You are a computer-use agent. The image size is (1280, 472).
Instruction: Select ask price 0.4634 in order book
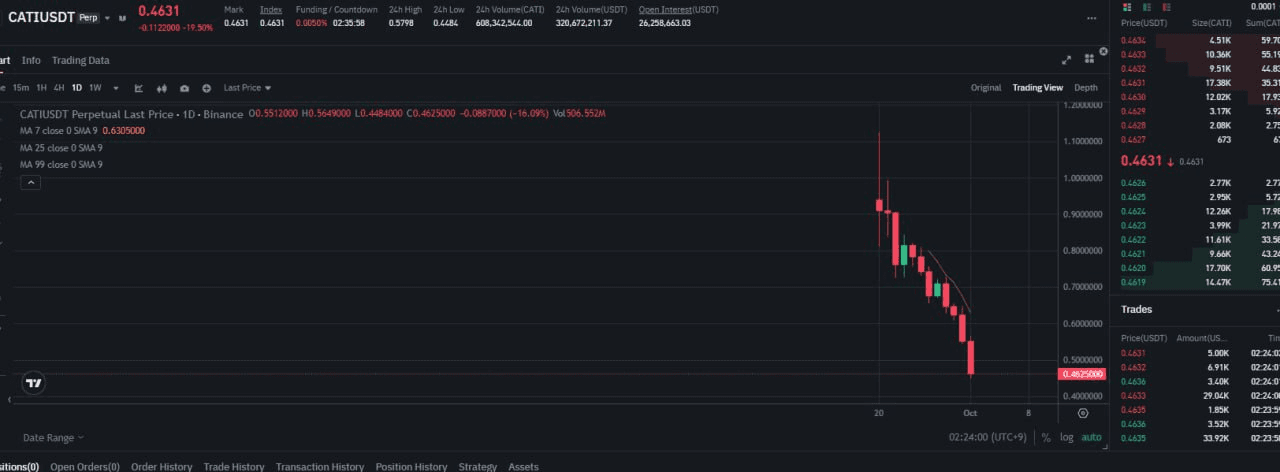(1134, 41)
